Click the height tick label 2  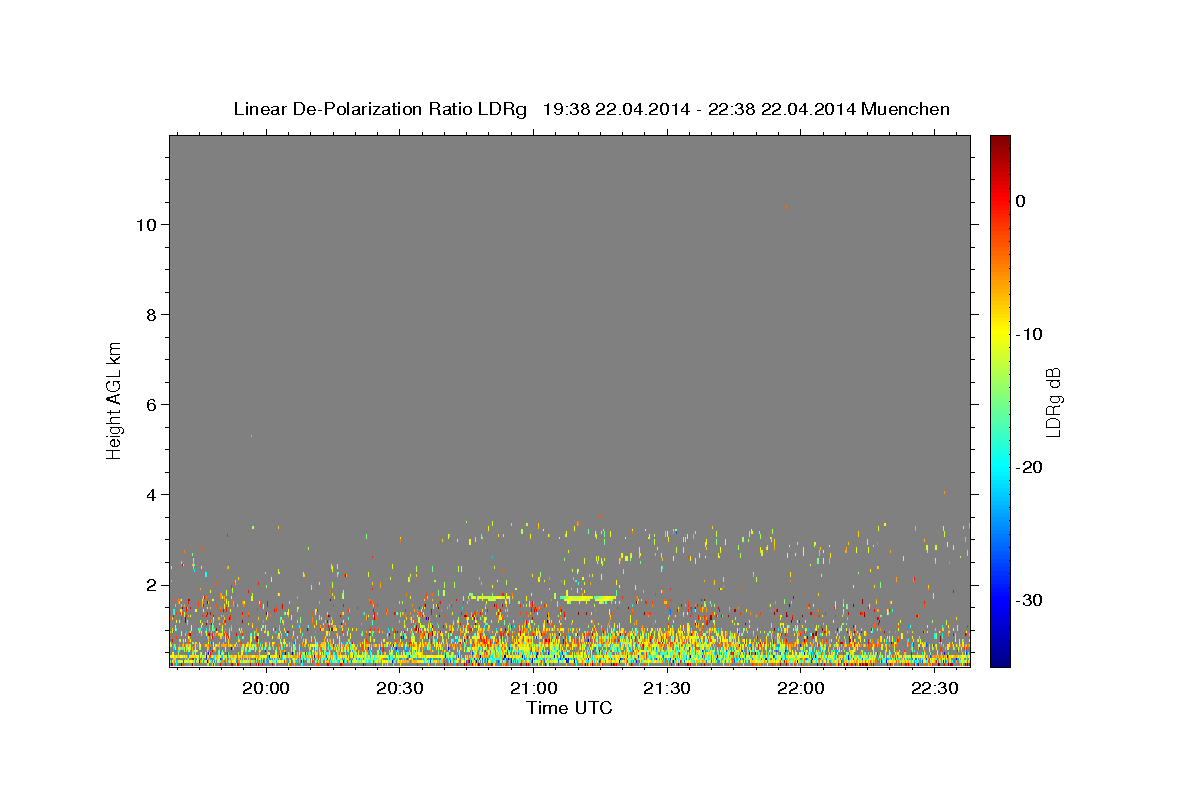pyautogui.click(x=152, y=584)
